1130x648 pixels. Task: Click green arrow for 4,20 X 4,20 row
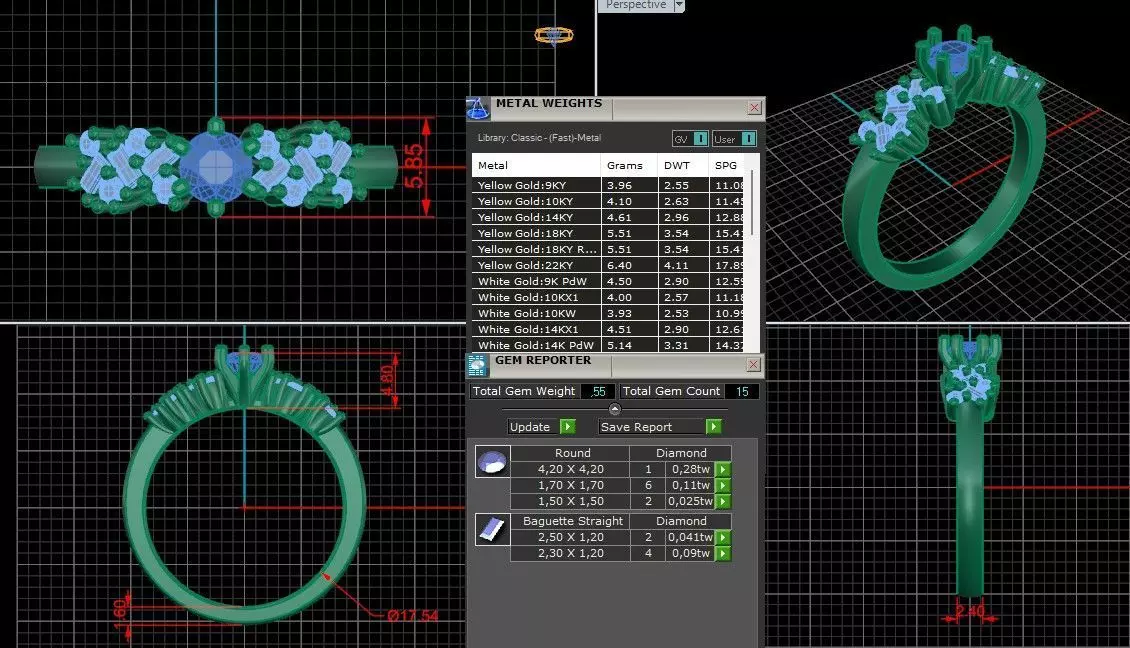[723, 469]
